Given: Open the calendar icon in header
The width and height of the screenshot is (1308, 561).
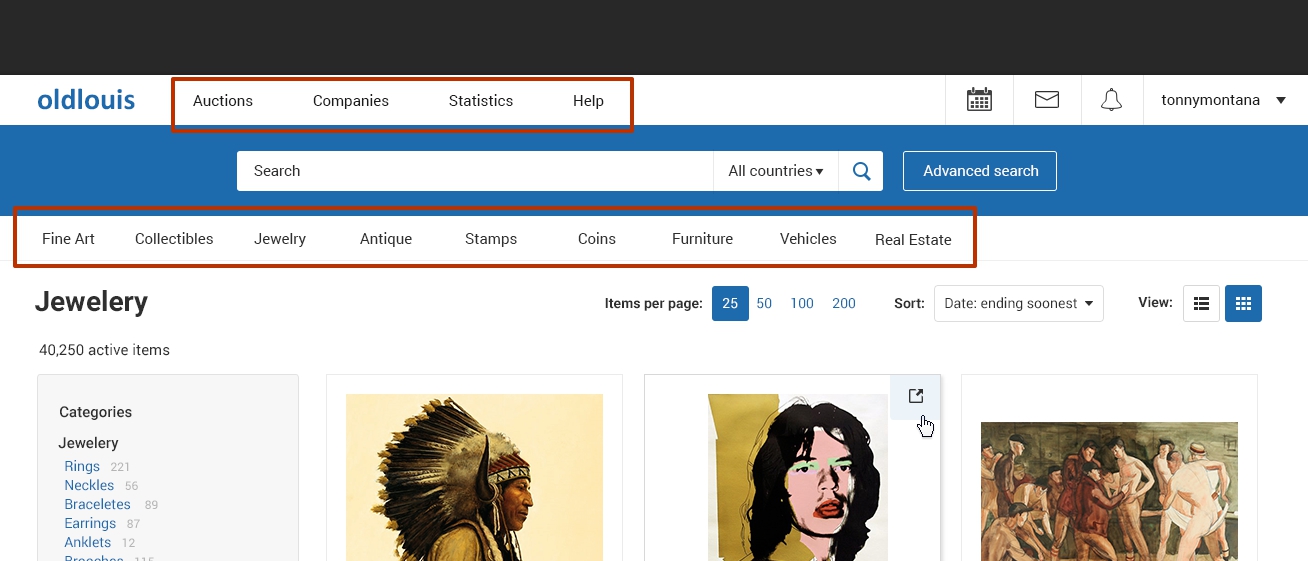Looking at the screenshot, I should pyautogui.click(x=979, y=100).
